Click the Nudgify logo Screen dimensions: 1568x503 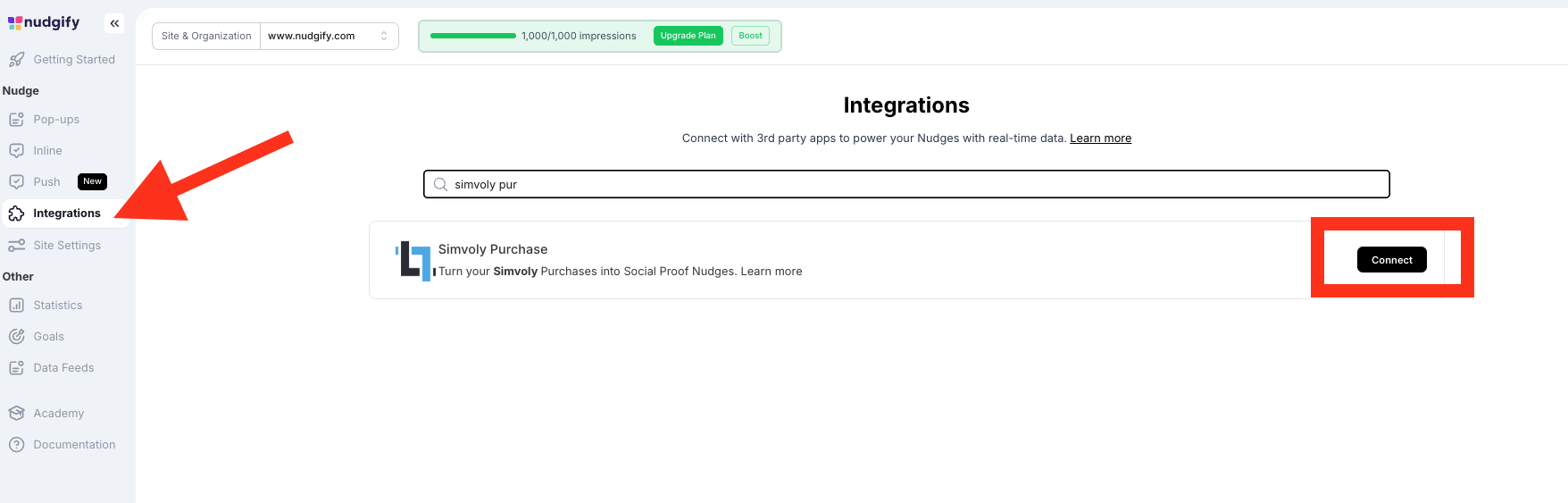coord(44,22)
